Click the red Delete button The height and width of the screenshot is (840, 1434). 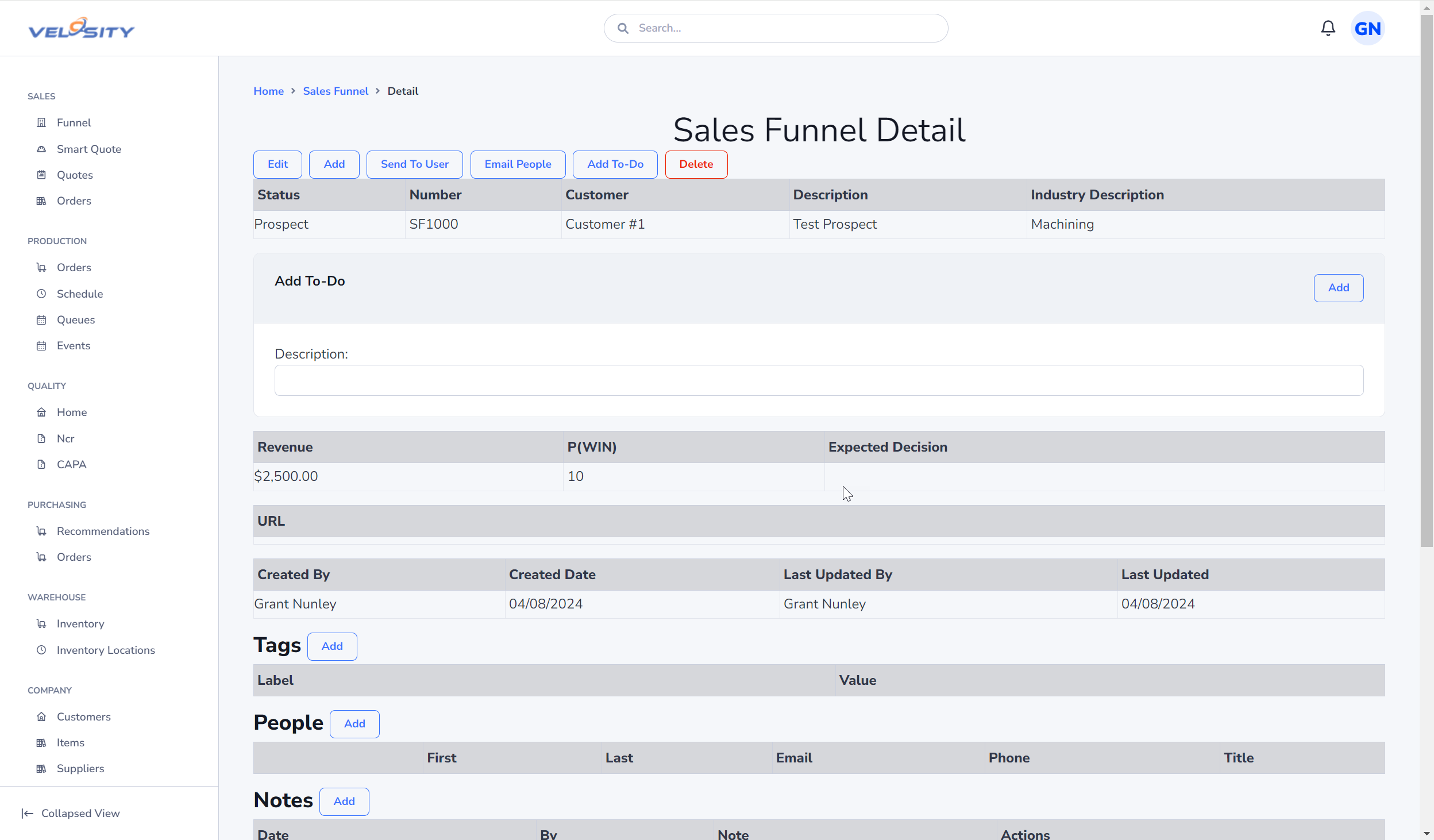pos(696,164)
